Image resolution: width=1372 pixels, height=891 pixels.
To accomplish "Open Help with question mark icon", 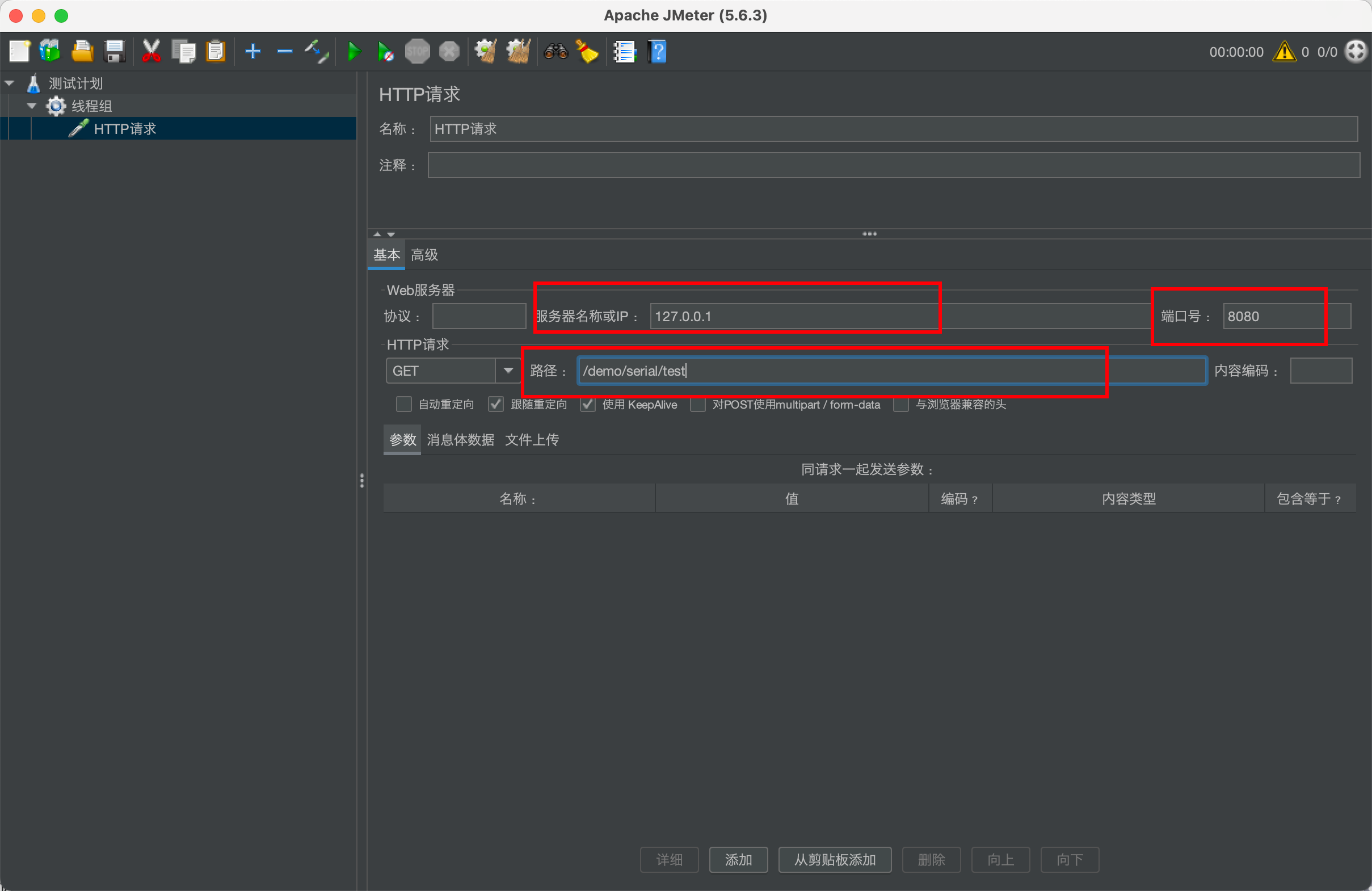I will click(657, 51).
